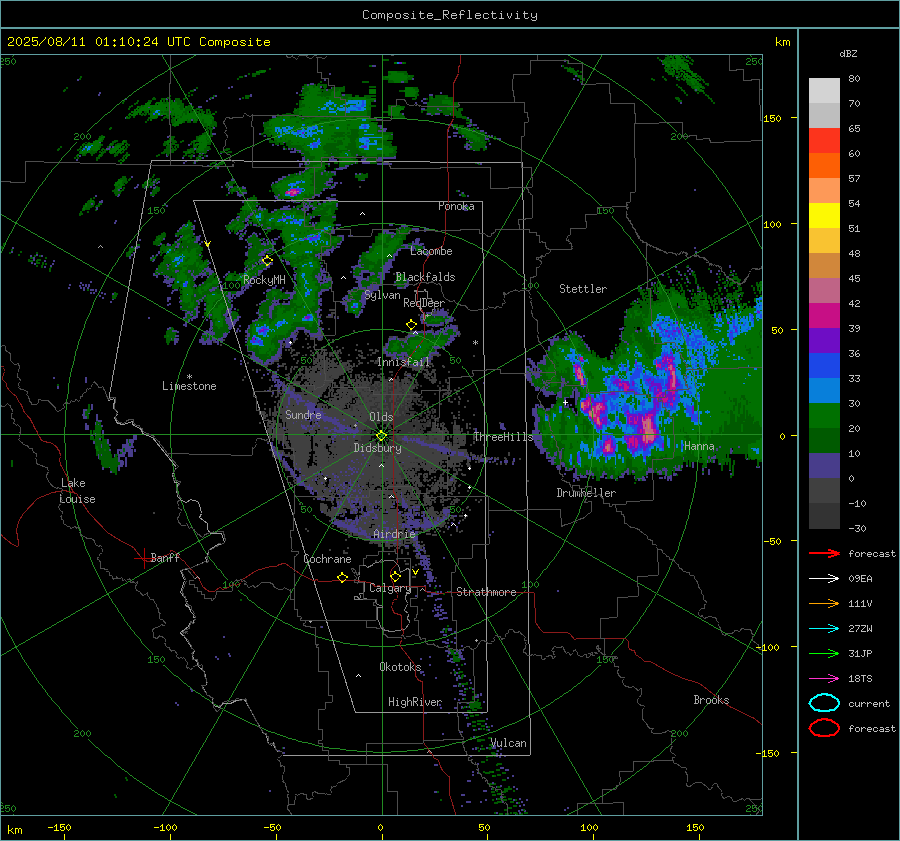Click the yellow diamond marker near RedDeer
The width and height of the screenshot is (900, 841).
411,325
